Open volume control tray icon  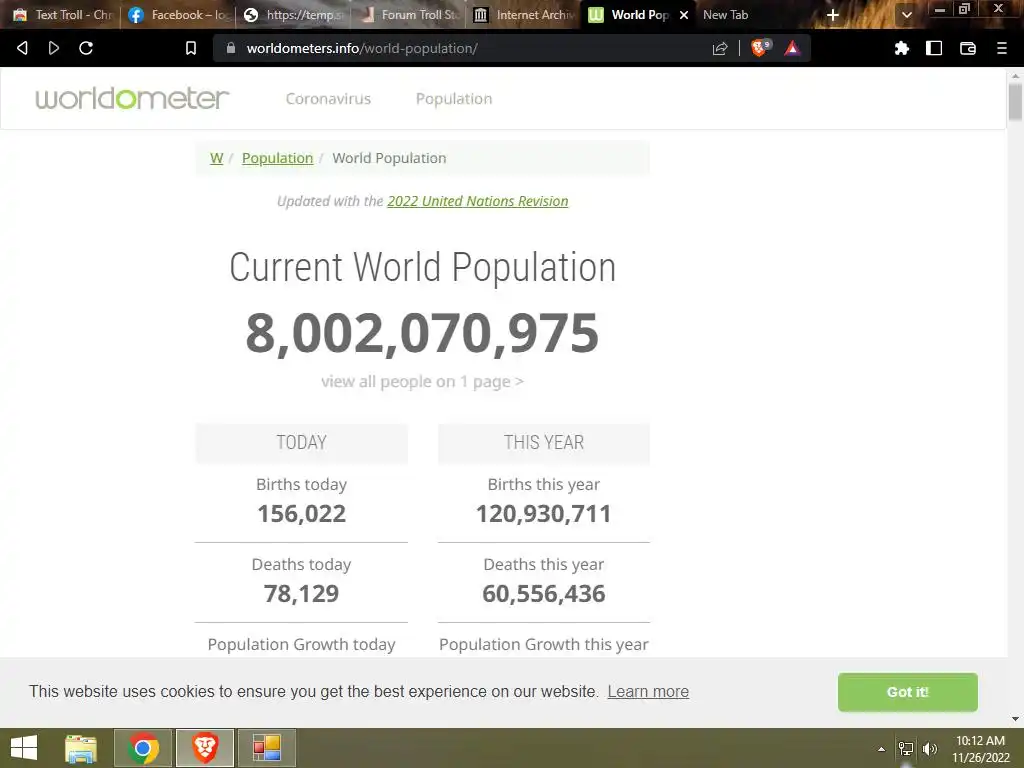click(930, 749)
